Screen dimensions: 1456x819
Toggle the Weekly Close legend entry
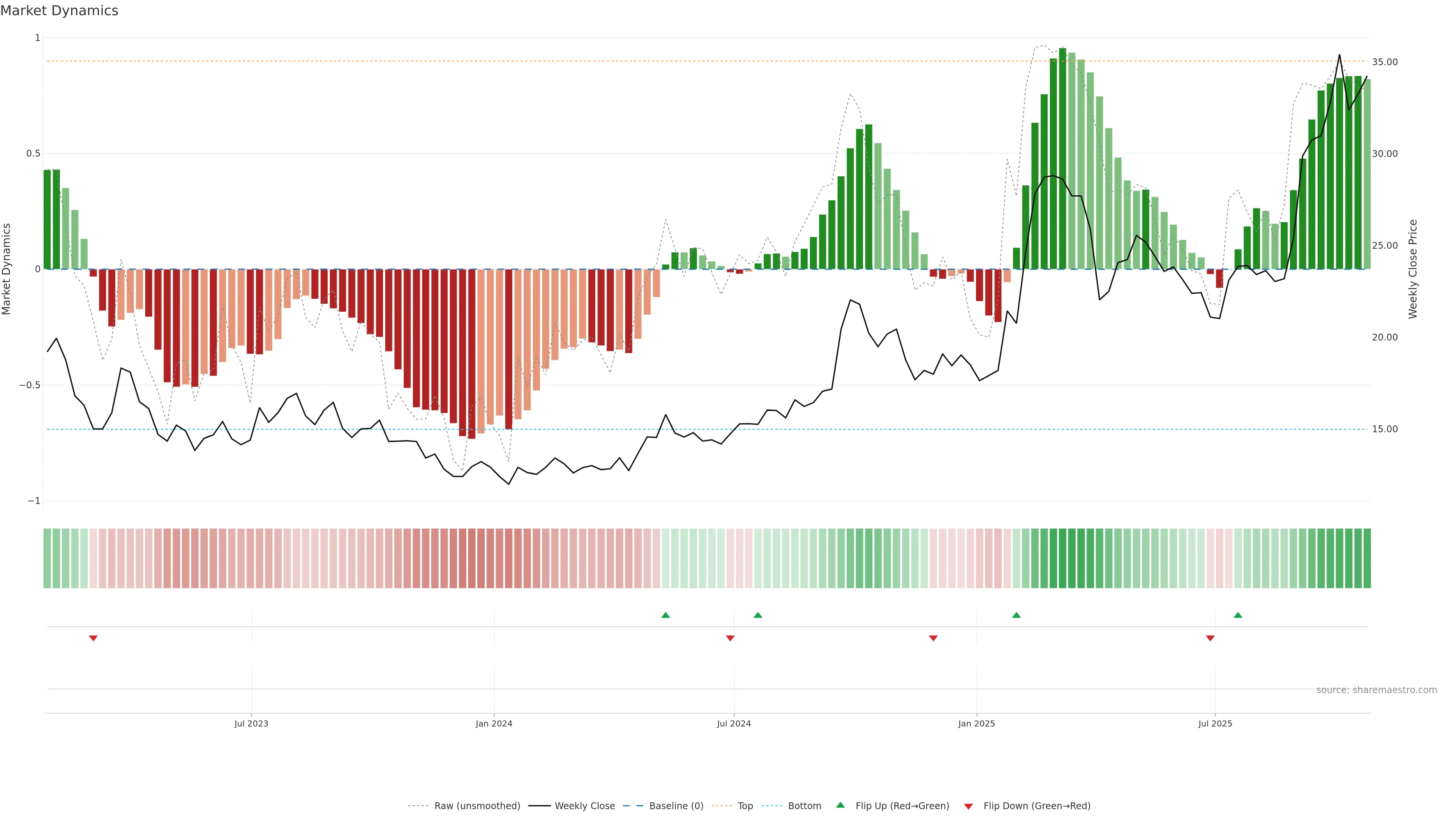coord(584,806)
